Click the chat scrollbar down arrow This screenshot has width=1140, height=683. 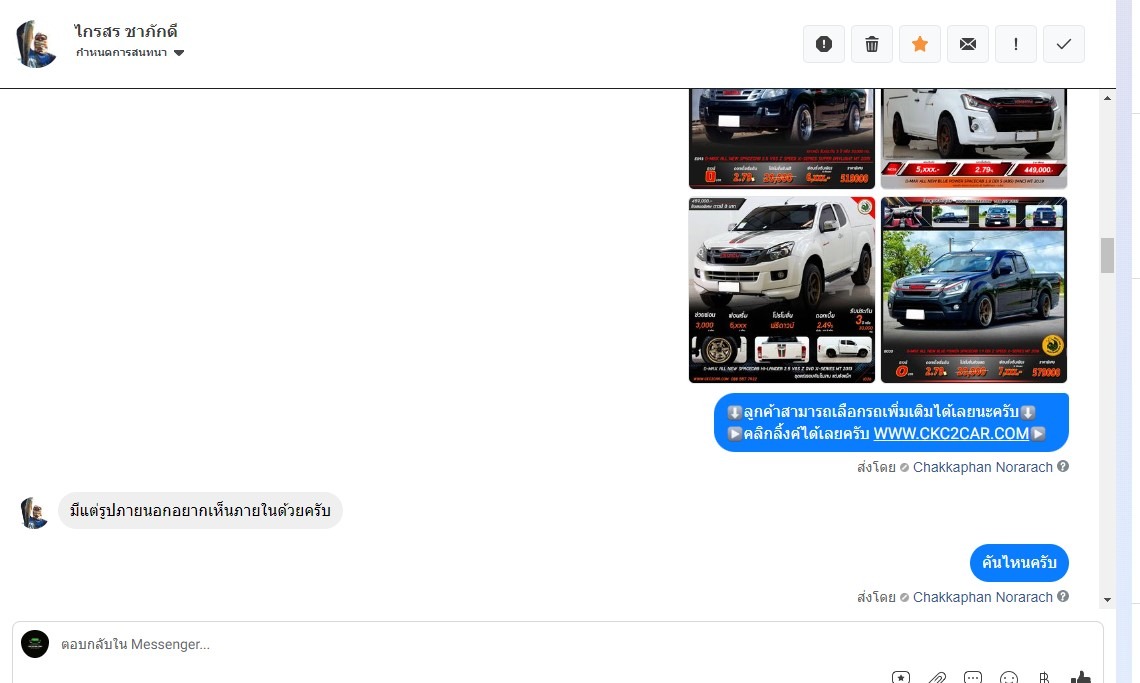click(1107, 600)
